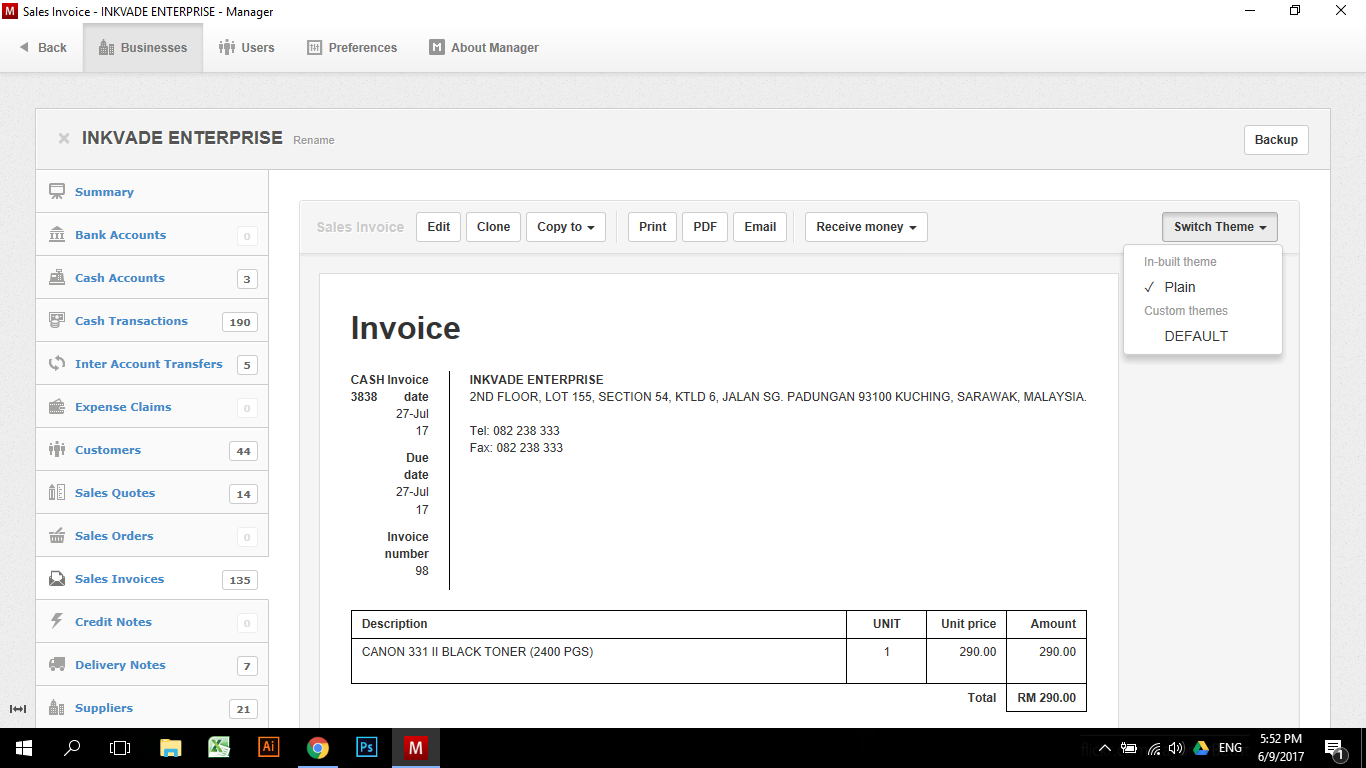
Task: Open Excel from the taskbar
Action: tap(220, 748)
